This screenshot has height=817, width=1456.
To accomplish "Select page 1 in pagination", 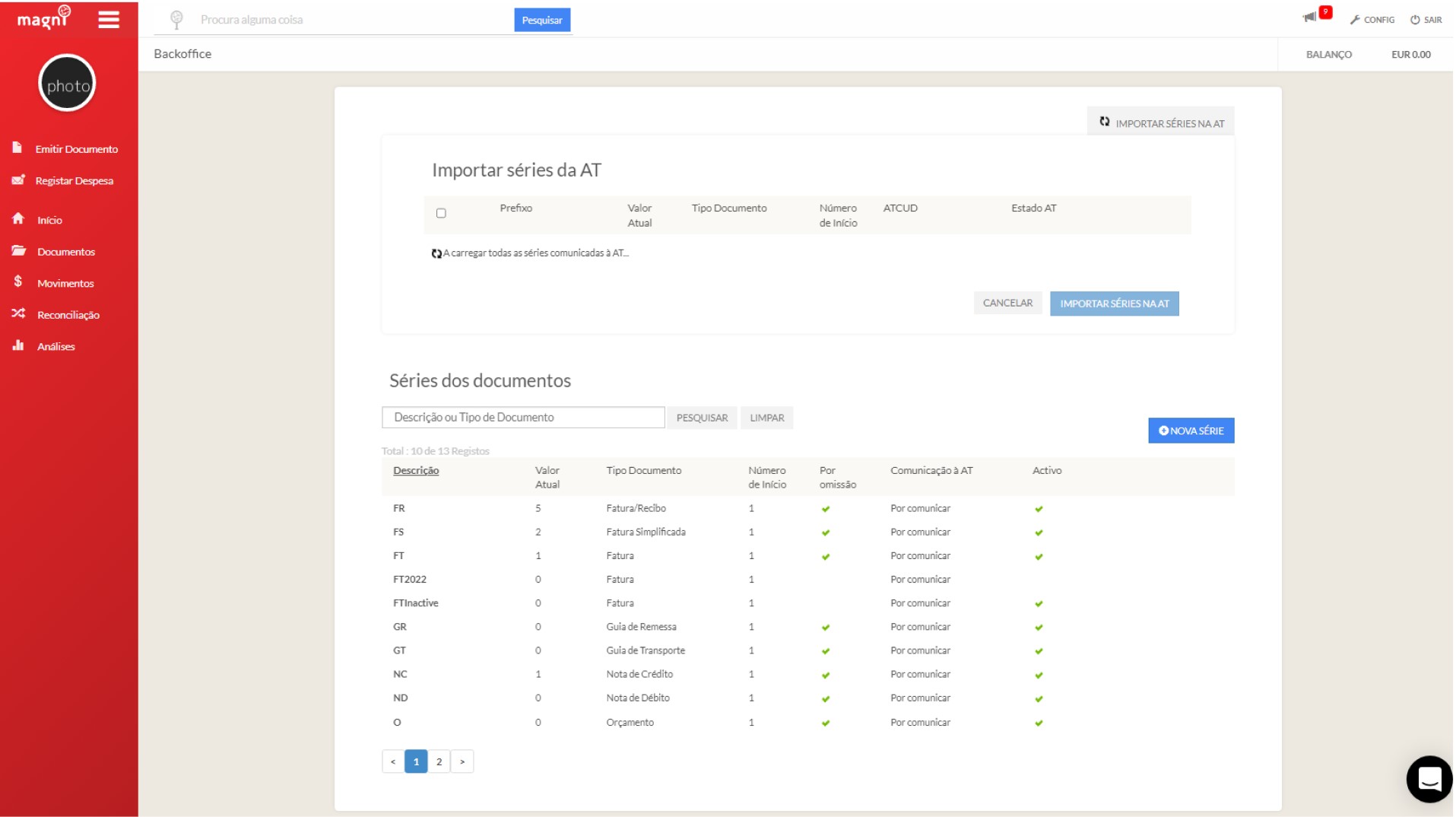I will [416, 761].
